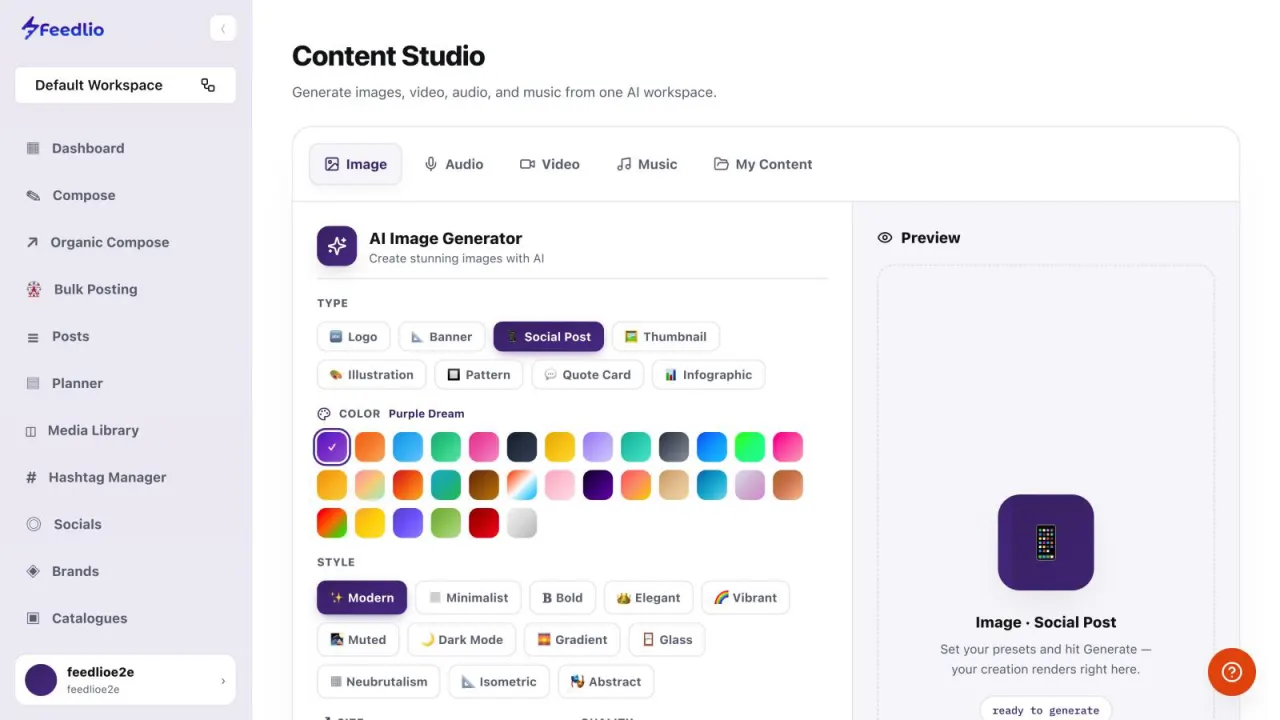Click the ready to generate badge
Viewport: 1280px width, 720px height.
1046,710
